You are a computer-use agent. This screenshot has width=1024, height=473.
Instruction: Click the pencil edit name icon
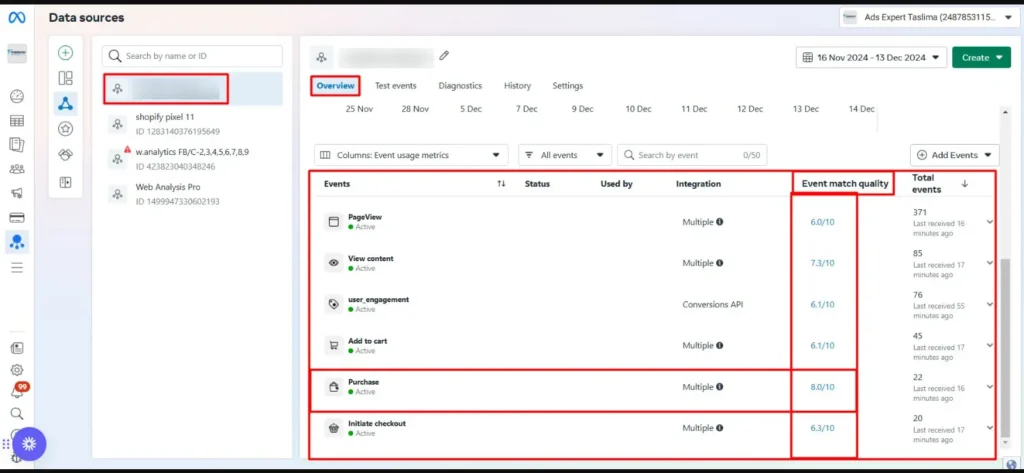pyautogui.click(x=444, y=56)
